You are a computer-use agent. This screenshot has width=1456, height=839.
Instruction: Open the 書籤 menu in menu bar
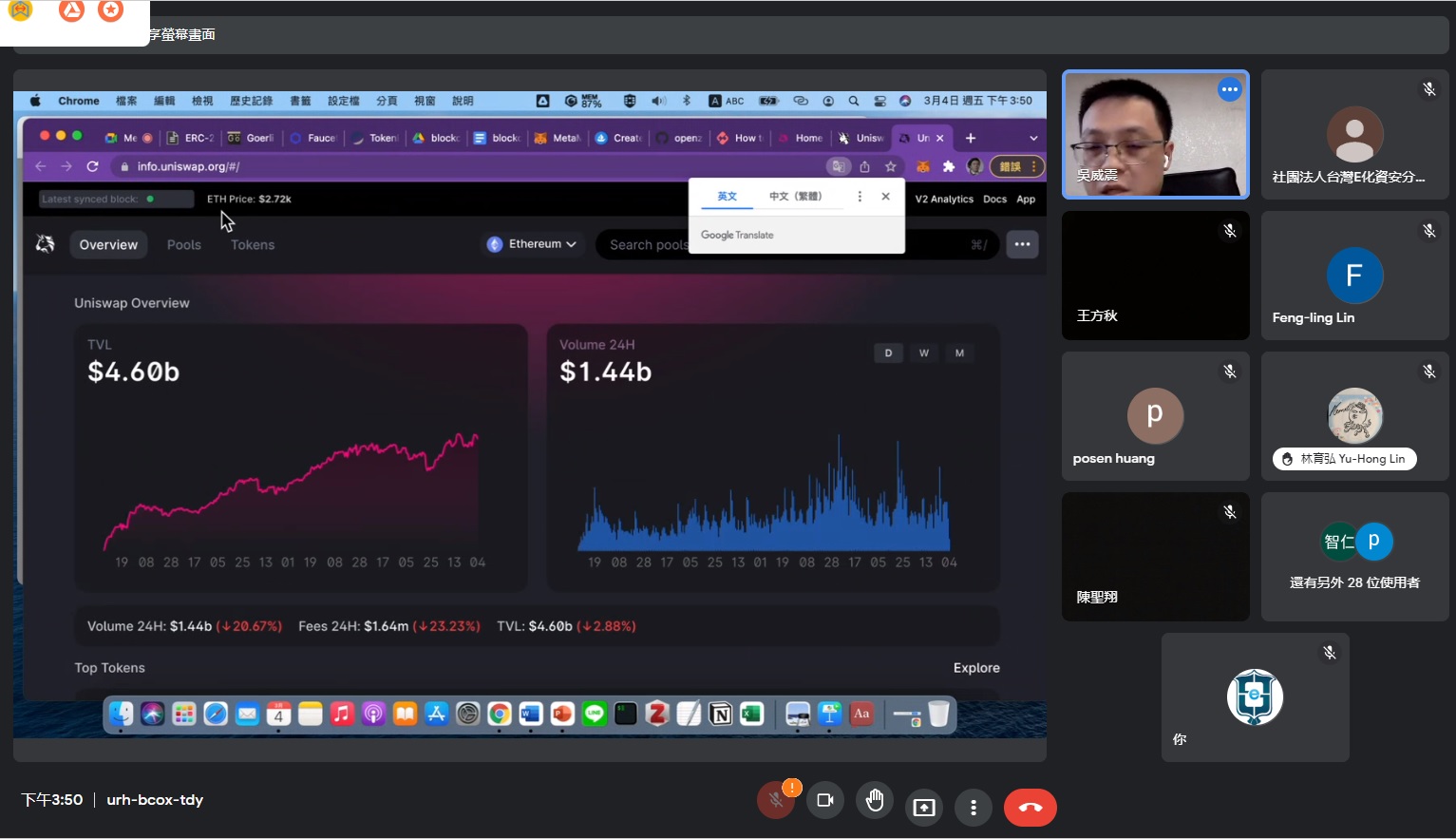(300, 101)
